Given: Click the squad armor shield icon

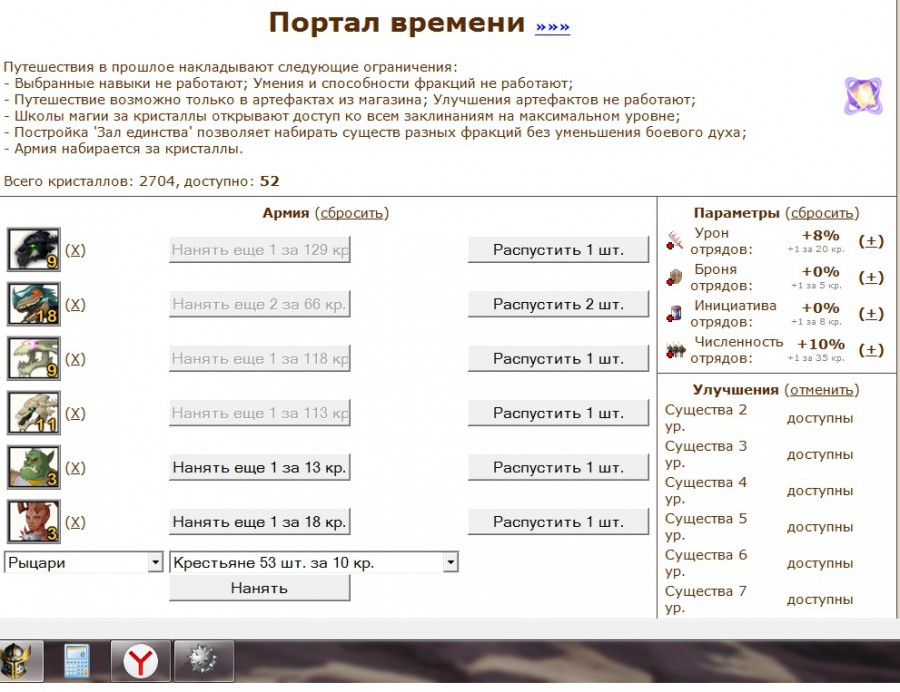Looking at the screenshot, I should (x=675, y=277).
